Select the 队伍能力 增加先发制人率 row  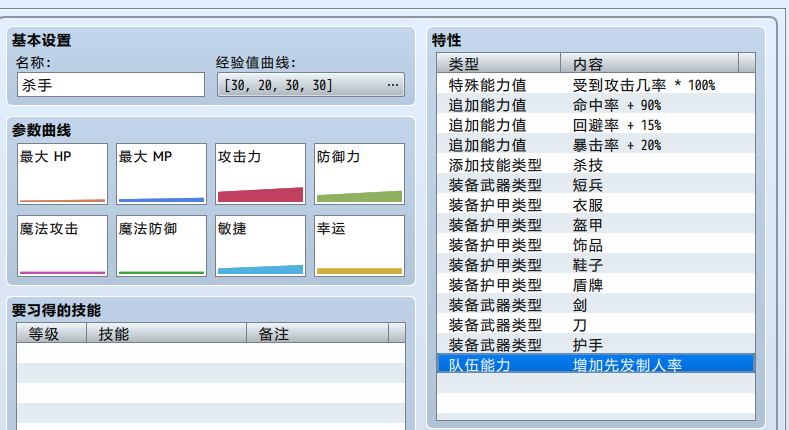tap(596, 364)
